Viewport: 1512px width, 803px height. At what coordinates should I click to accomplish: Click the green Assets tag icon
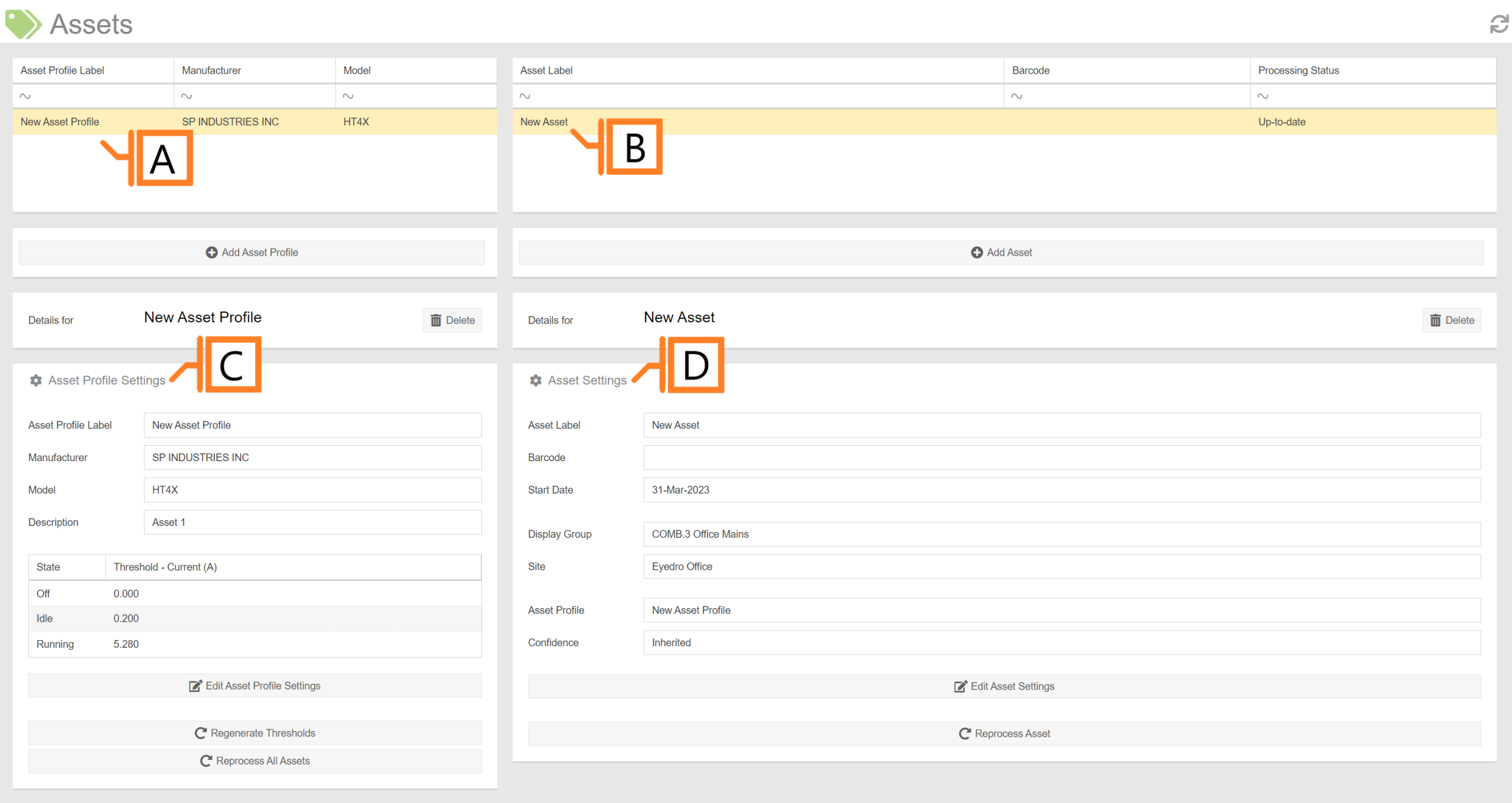click(x=24, y=24)
